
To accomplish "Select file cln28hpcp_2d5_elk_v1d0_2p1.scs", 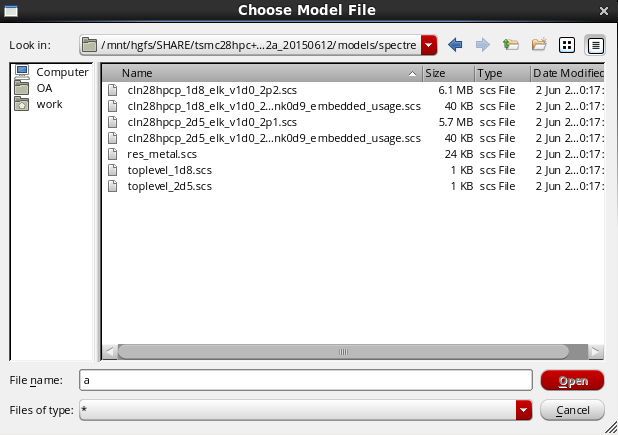I will 212,122.
